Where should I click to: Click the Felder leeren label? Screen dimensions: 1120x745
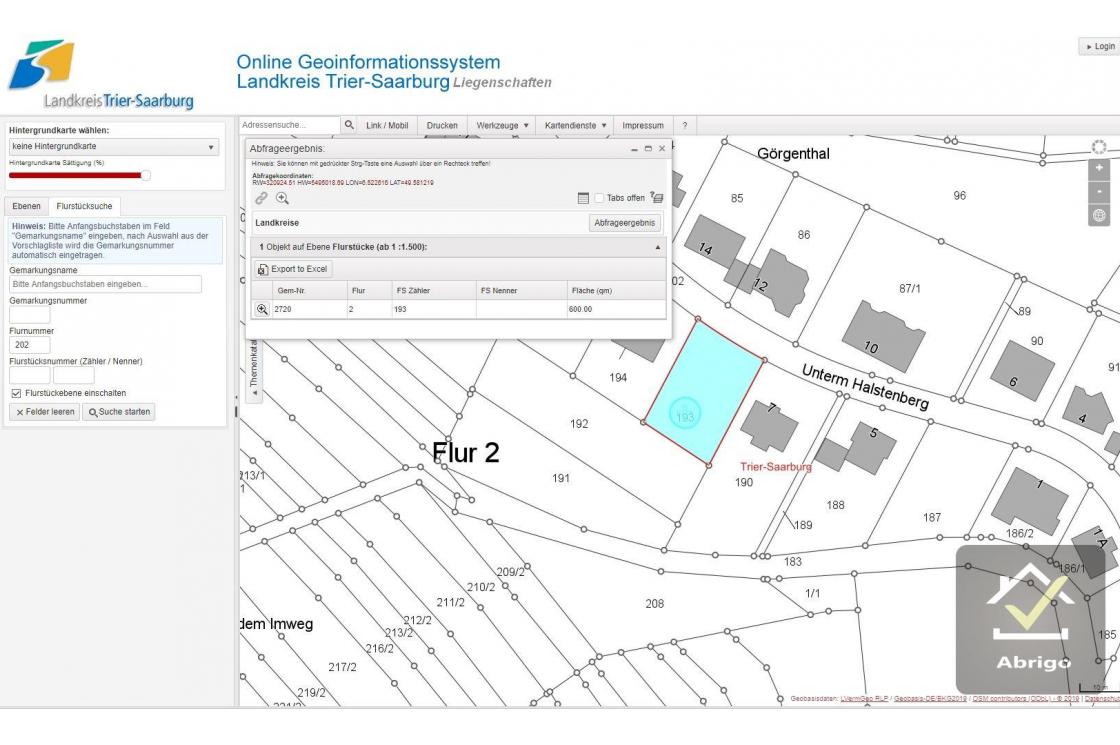tap(50, 412)
